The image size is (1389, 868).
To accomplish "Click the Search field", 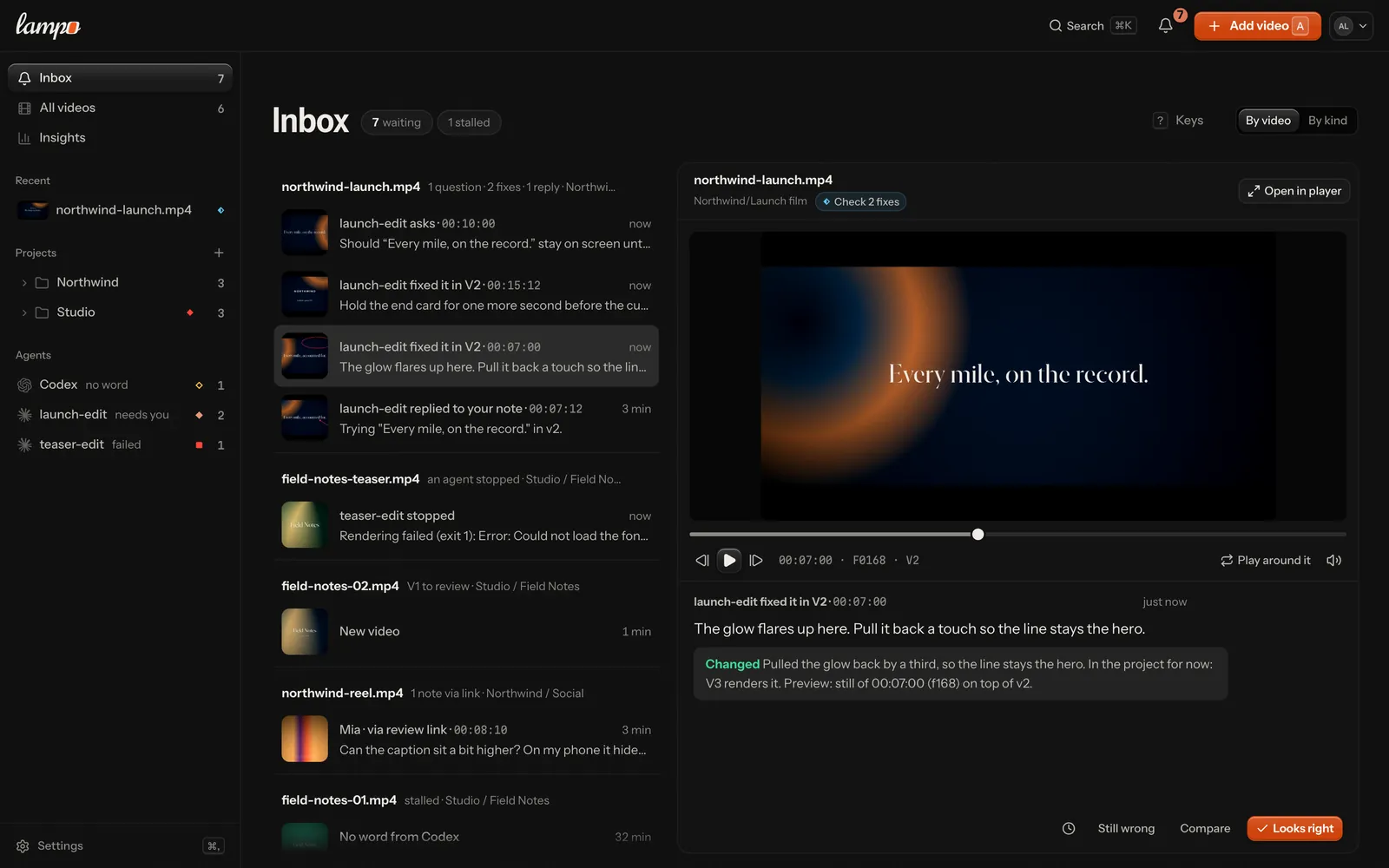I will click(1092, 26).
